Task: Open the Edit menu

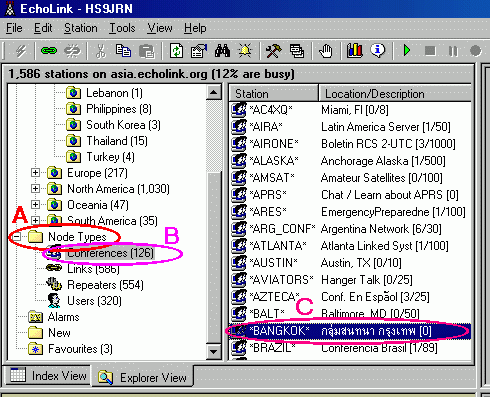Action: pos(43,28)
